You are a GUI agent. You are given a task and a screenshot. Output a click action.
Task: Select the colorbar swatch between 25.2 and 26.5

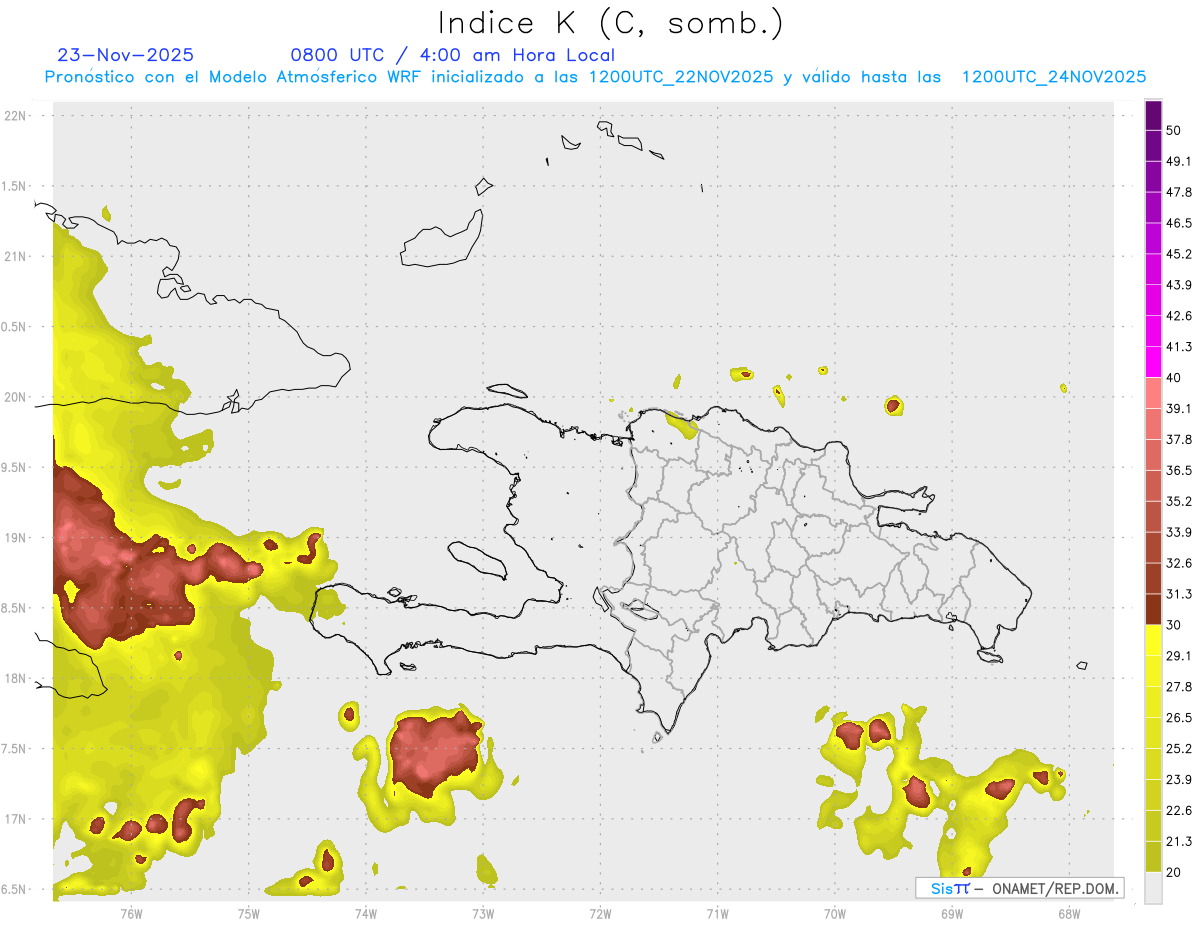point(1153,733)
